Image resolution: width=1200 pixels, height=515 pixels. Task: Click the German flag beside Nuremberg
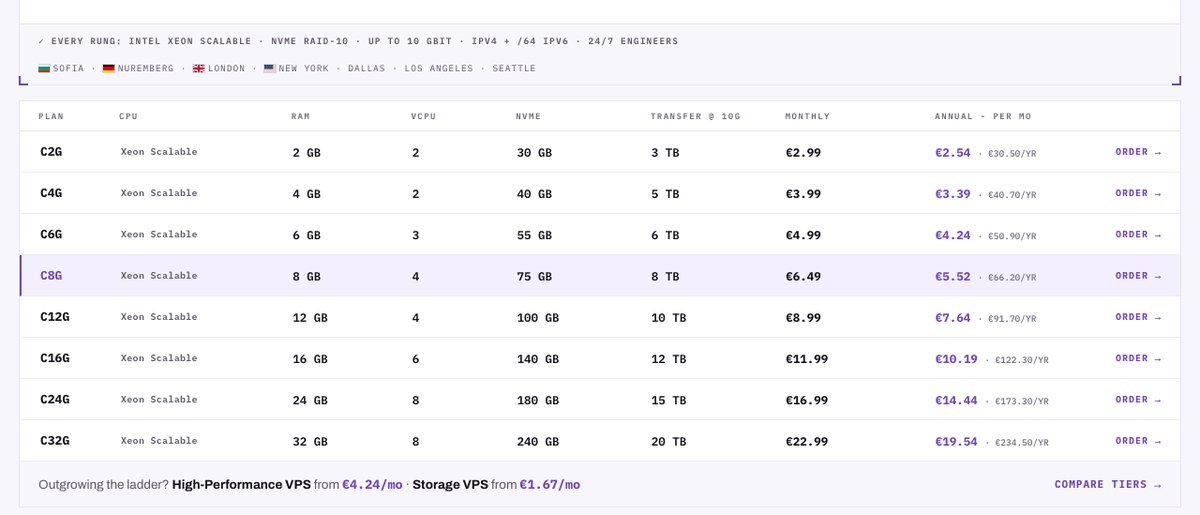(x=109, y=68)
